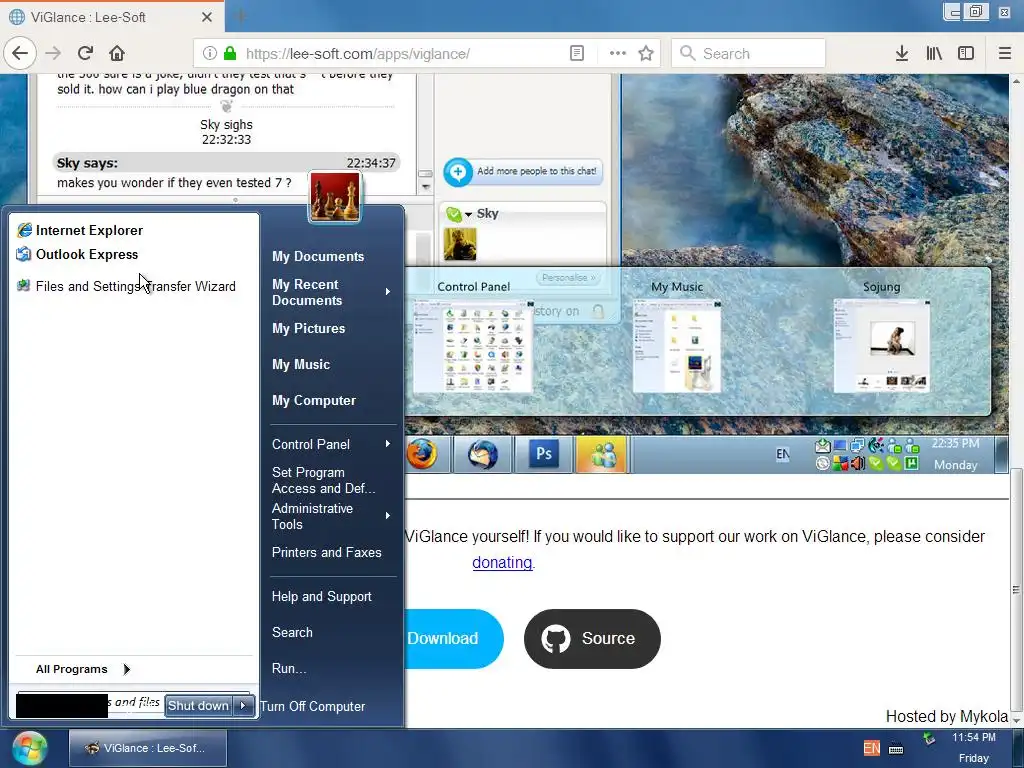Click inside the browser Search field
Image resolution: width=1024 pixels, height=768 pixels.
coord(748,53)
